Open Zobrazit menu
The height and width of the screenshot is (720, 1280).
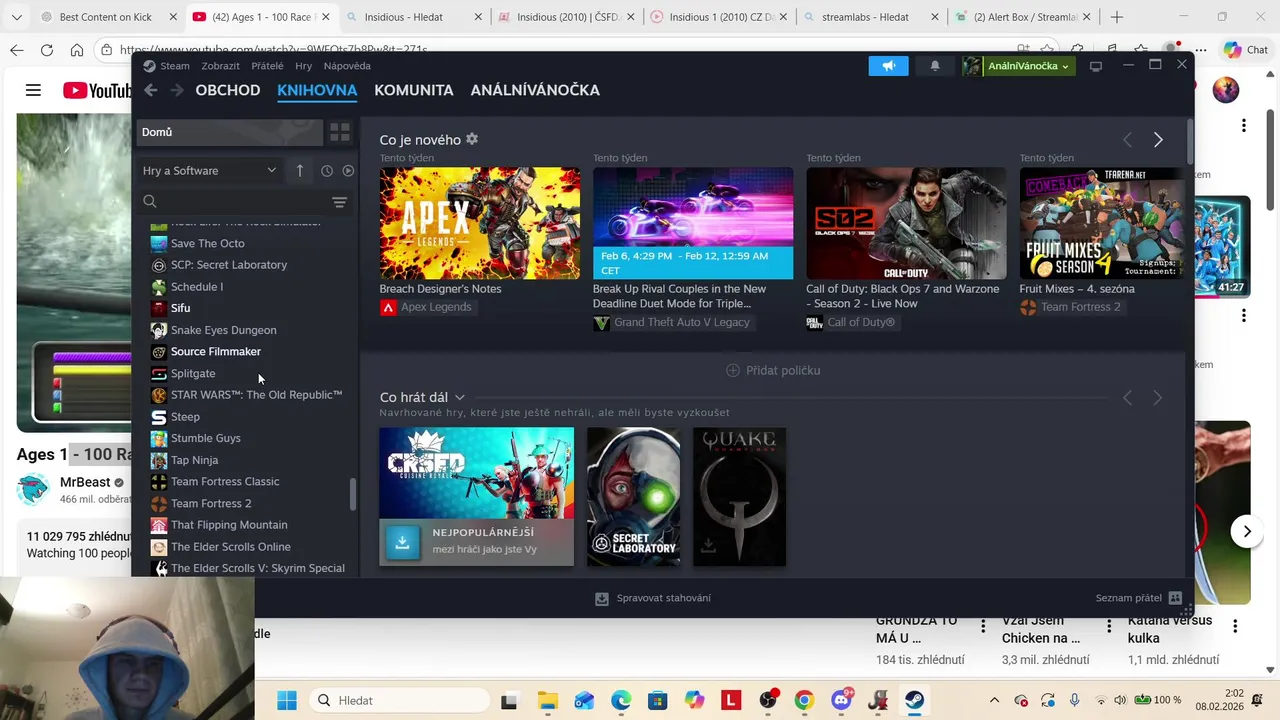coord(221,66)
